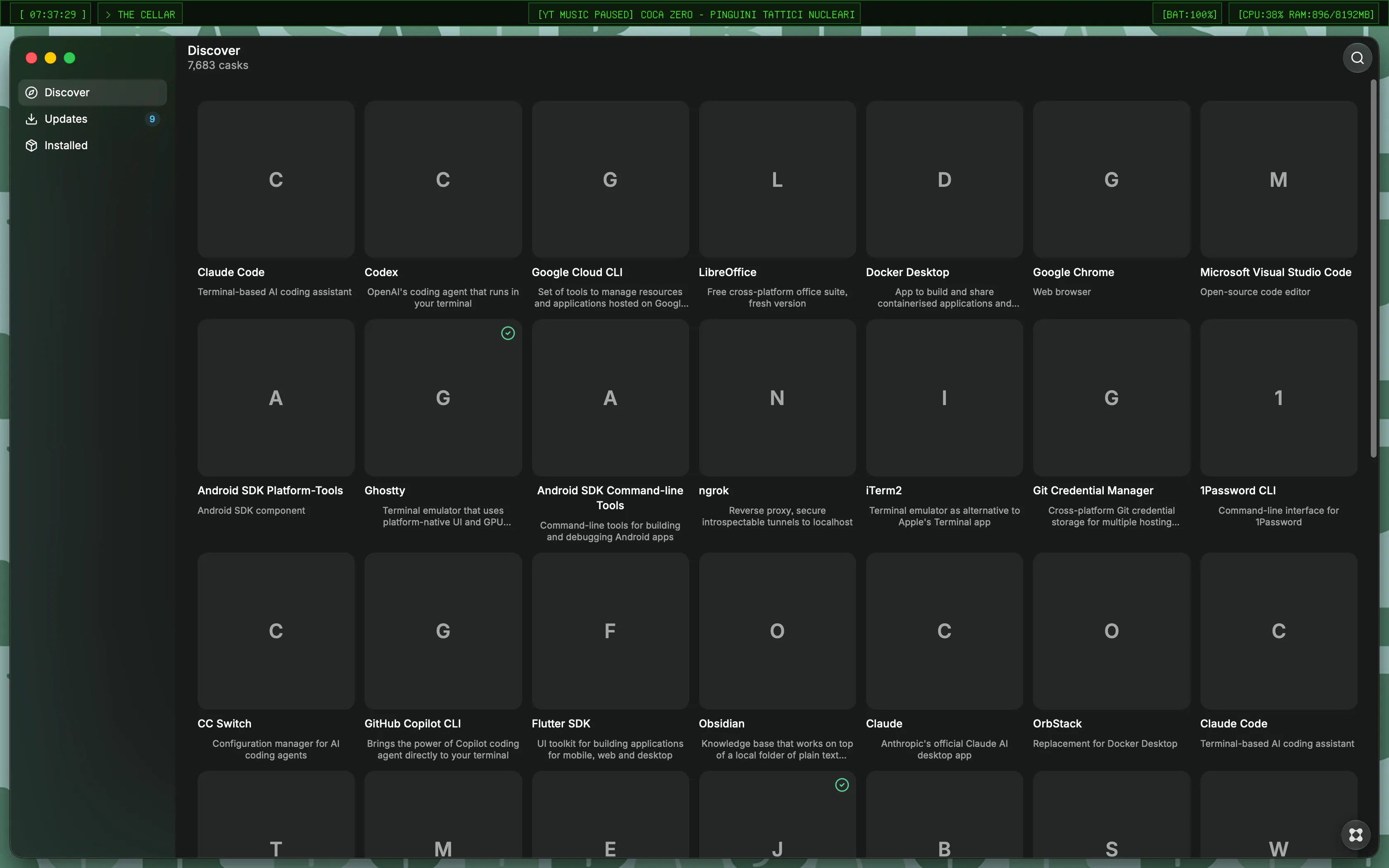The height and width of the screenshot is (868, 1389).
Task: Click the YT Music paused track status
Action: pos(694,14)
